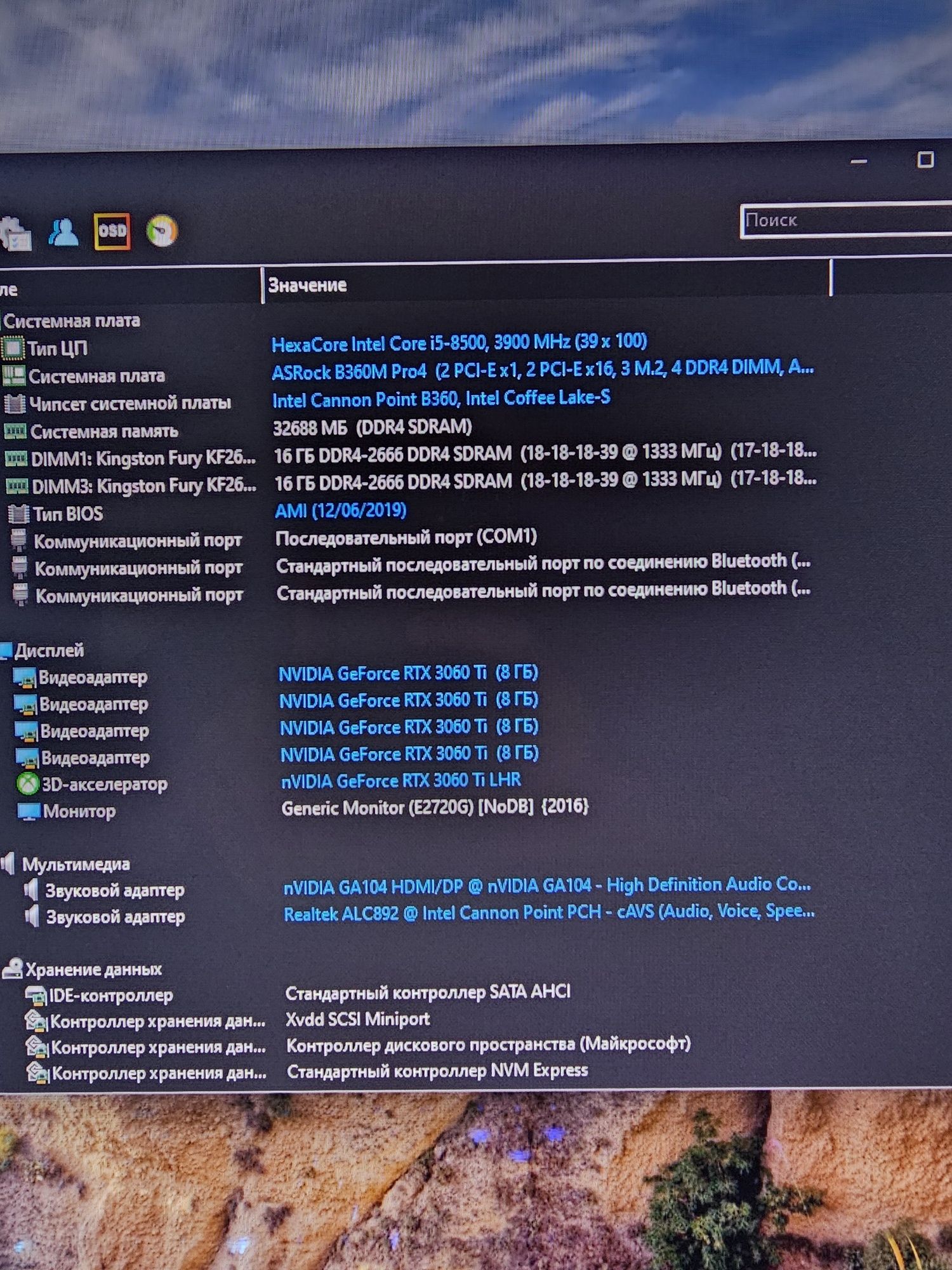This screenshot has width=952, height=1270.
Task: Click the motherboard icon beside Системная плата row
Action: [14, 375]
